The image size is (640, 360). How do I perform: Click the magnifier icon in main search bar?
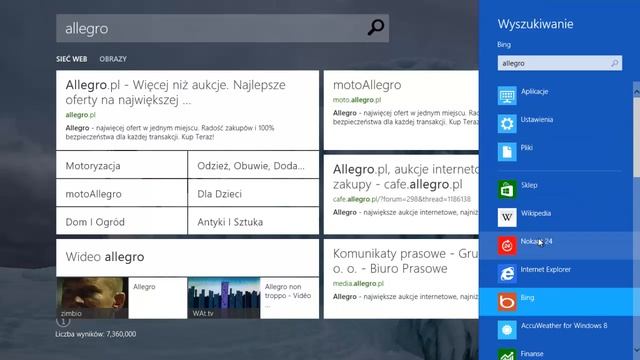tap(376, 27)
